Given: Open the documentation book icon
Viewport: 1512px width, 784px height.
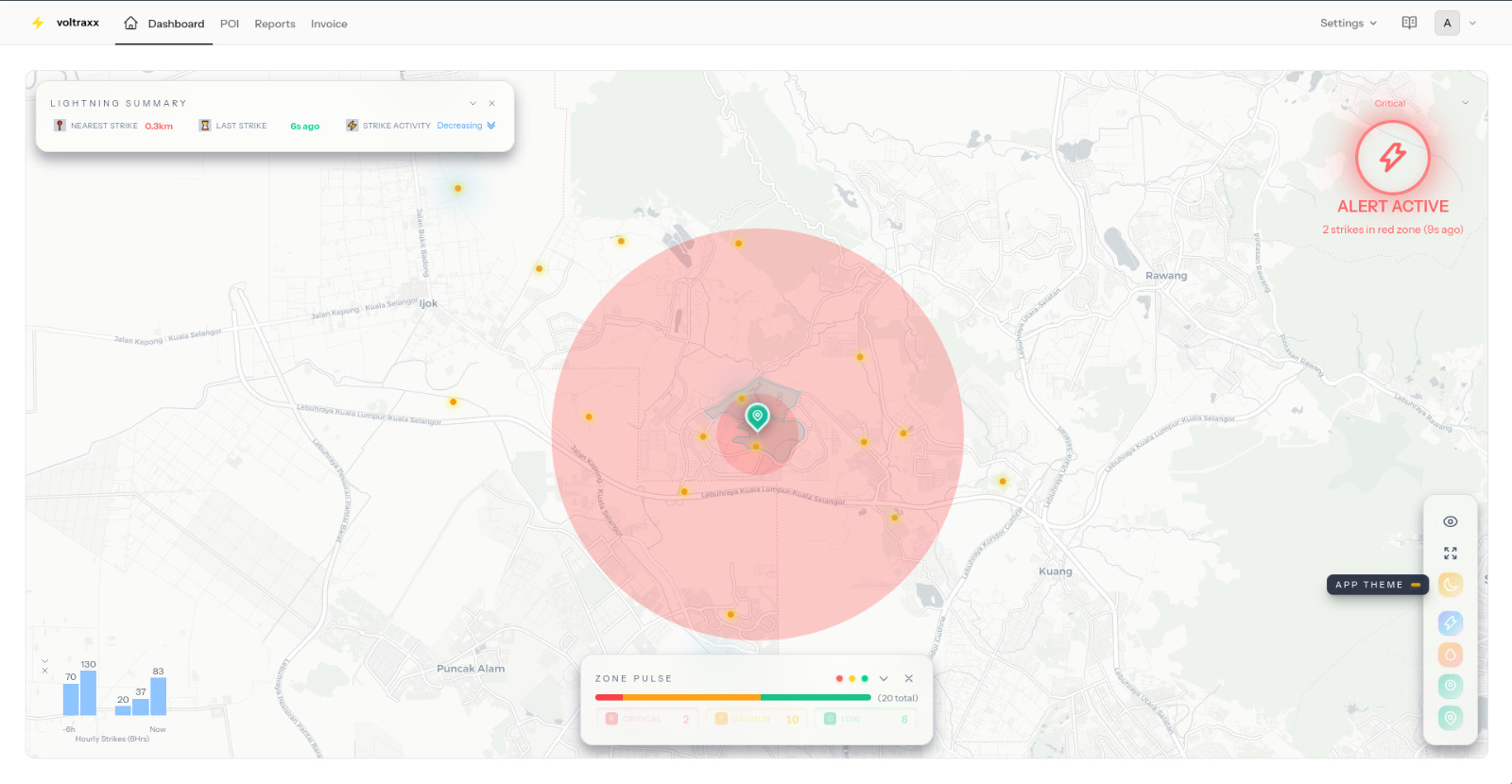Looking at the screenshot, I should click(1409, 23).
